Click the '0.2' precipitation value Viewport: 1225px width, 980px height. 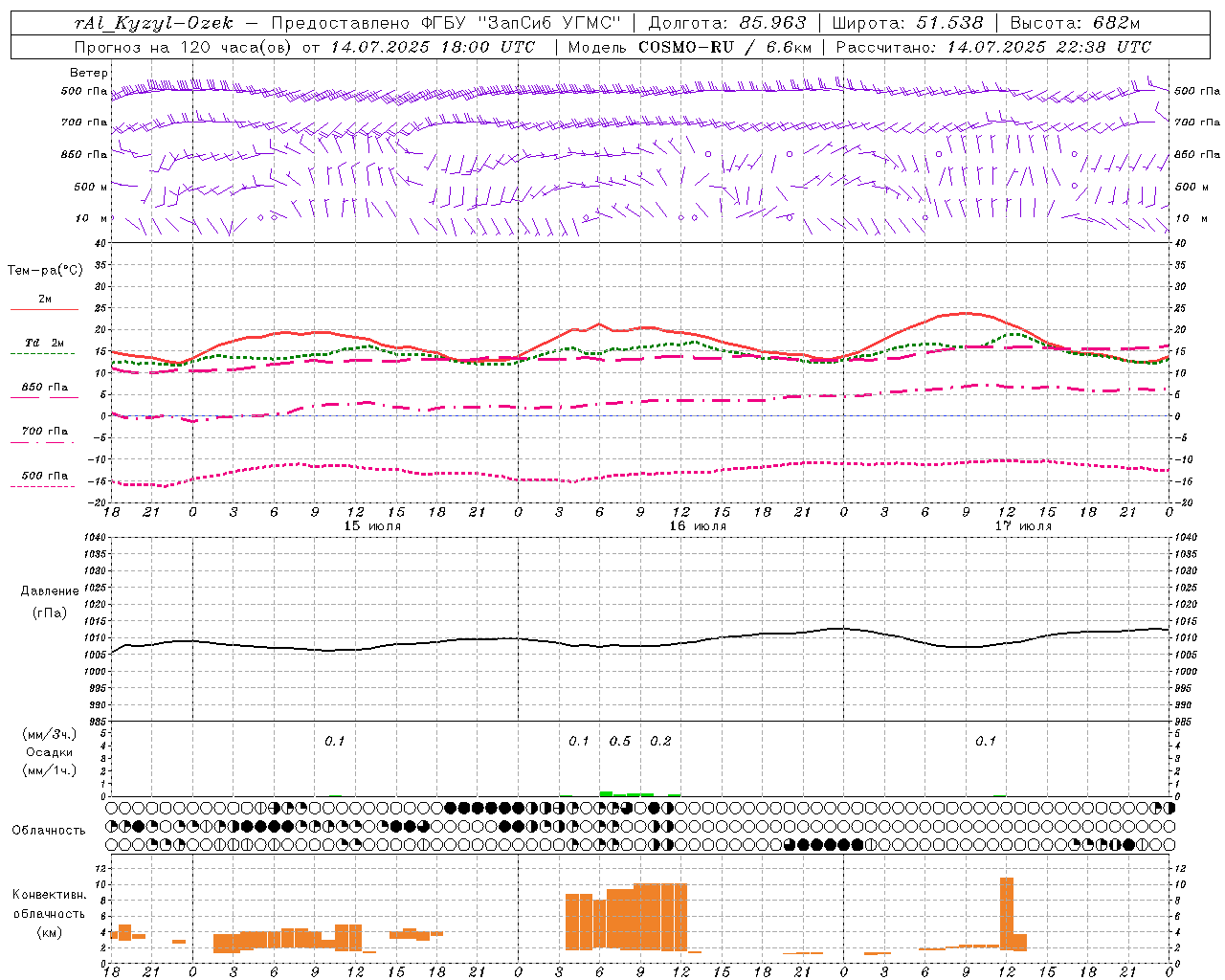660,742
